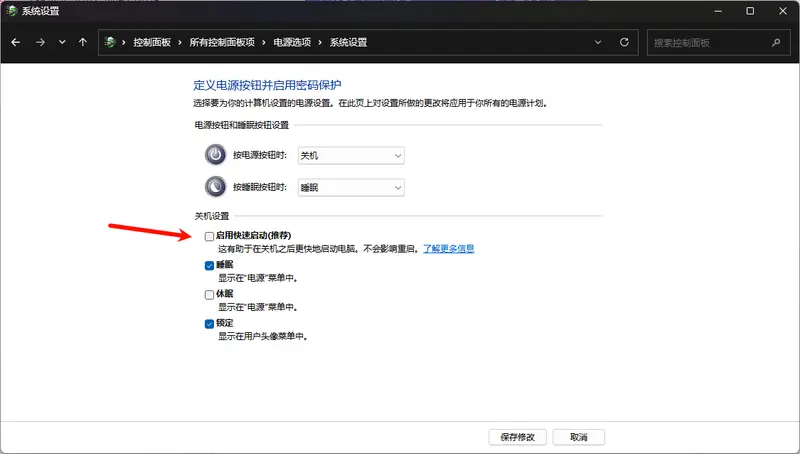Expand the chevron after 控制面板 breadcrumb
This screenshot has width=800, height=454.
(180, 42)
